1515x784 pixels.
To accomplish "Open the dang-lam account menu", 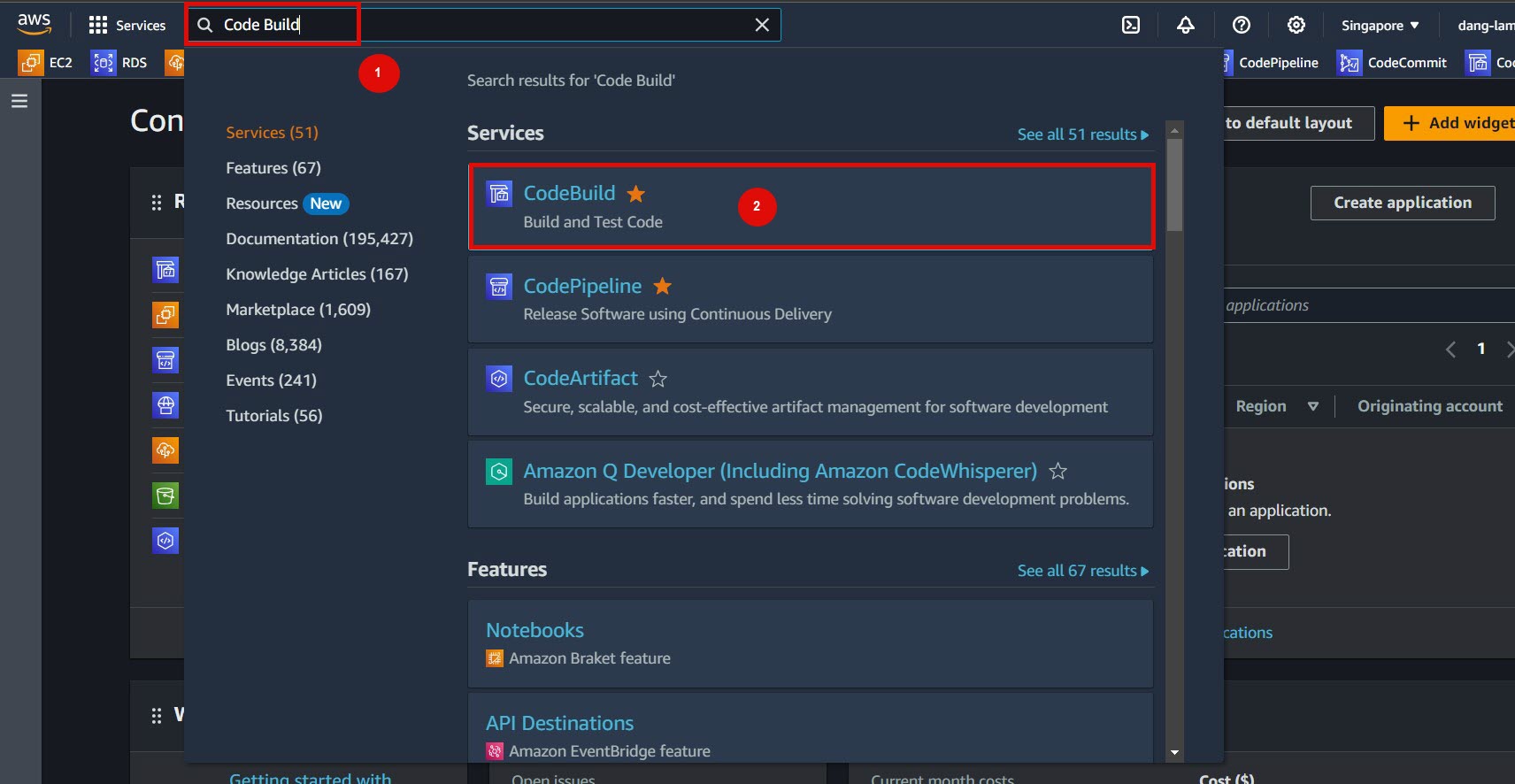I will point(1486,26).
